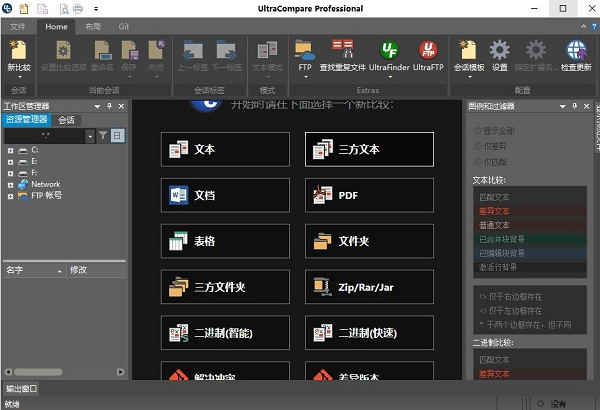
Task: Expand the C: drive node
Action: pyautogui.click(x=11, y=150)
